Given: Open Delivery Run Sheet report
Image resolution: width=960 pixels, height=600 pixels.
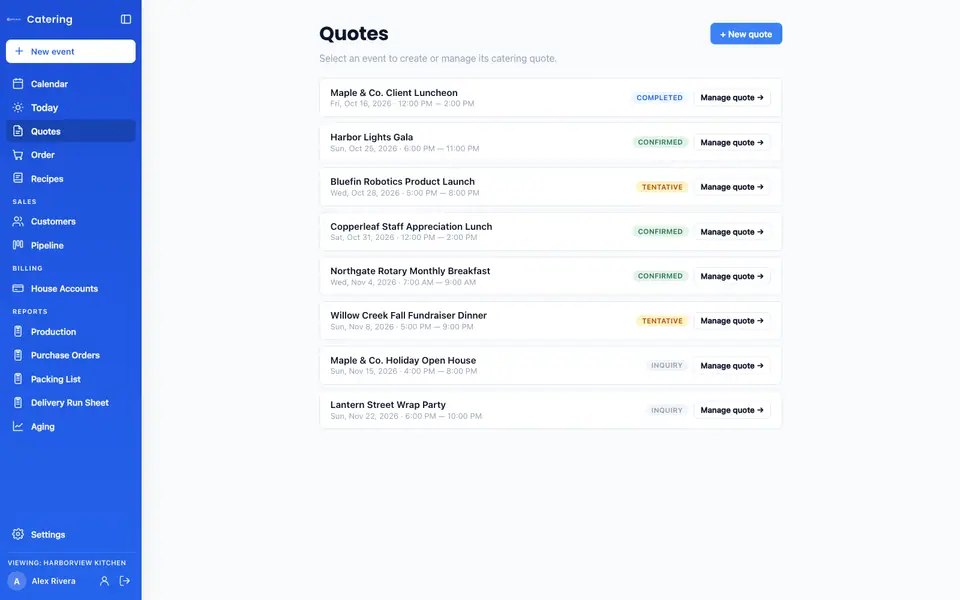Looking at the screenshot, I should [x=71, y=402].
